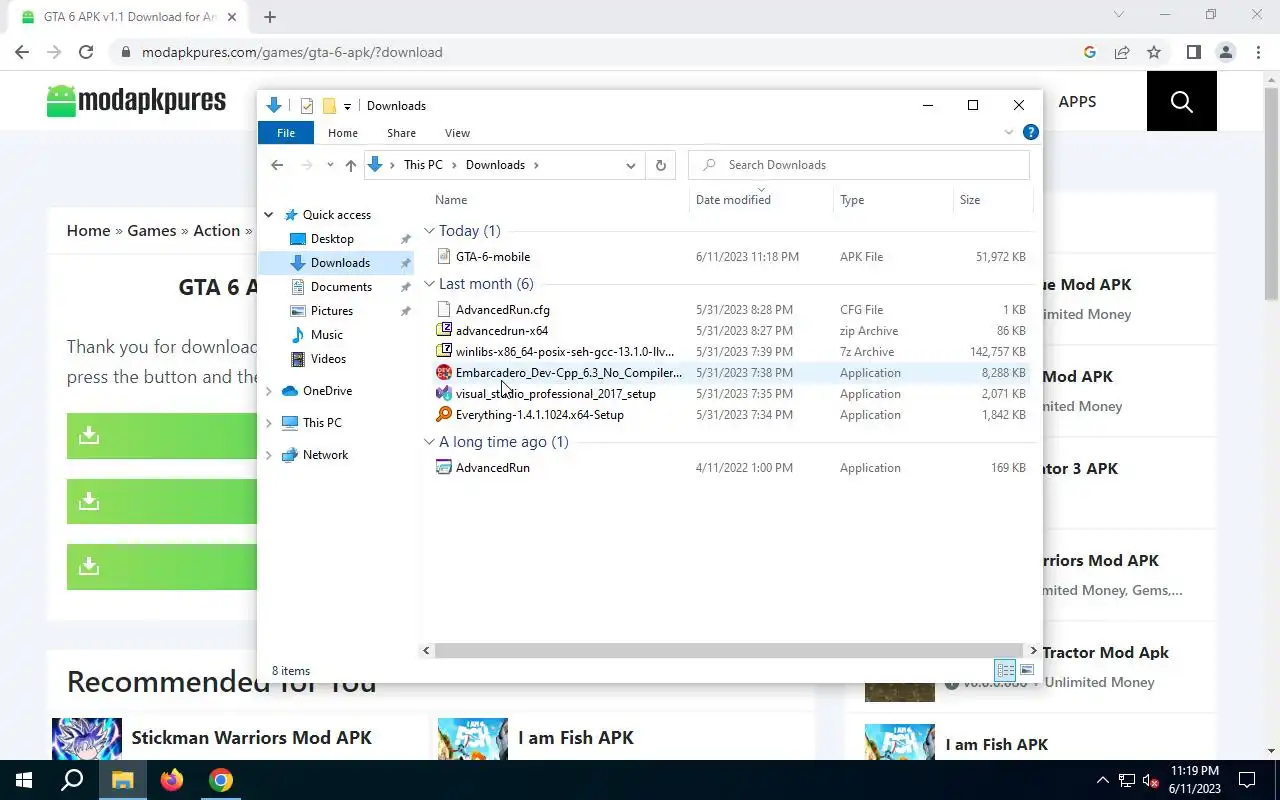Open the File menu in Explorer
The image size is (1280, 800).
tap(286, 133)
